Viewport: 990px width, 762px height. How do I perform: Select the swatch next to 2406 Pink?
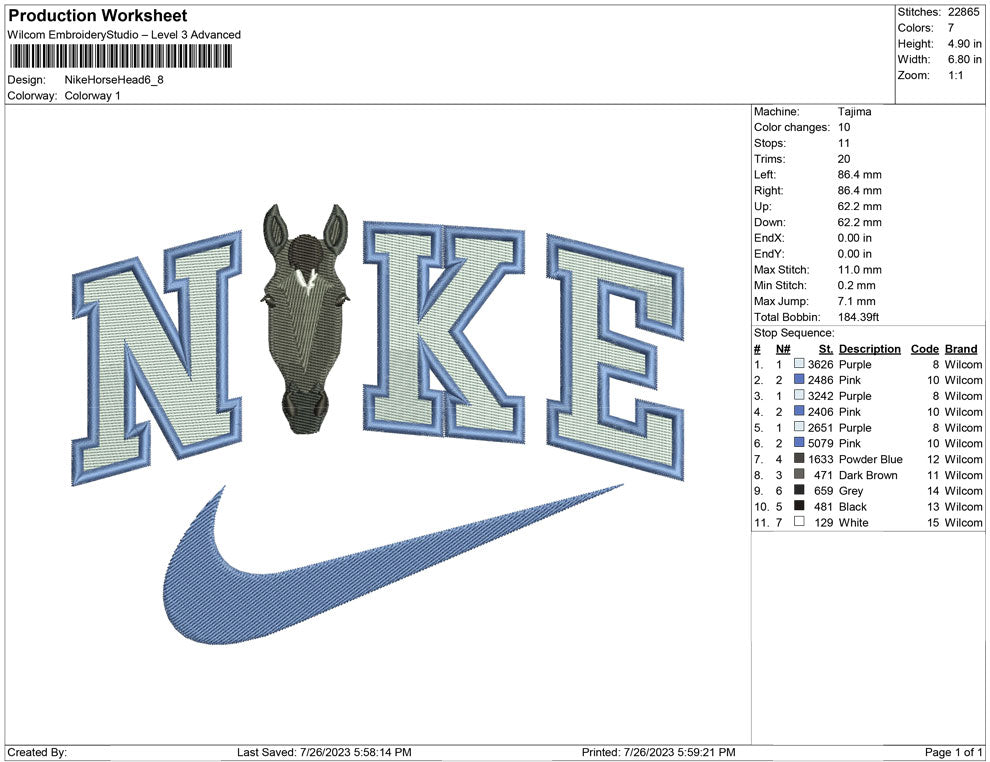pos(799,411)
